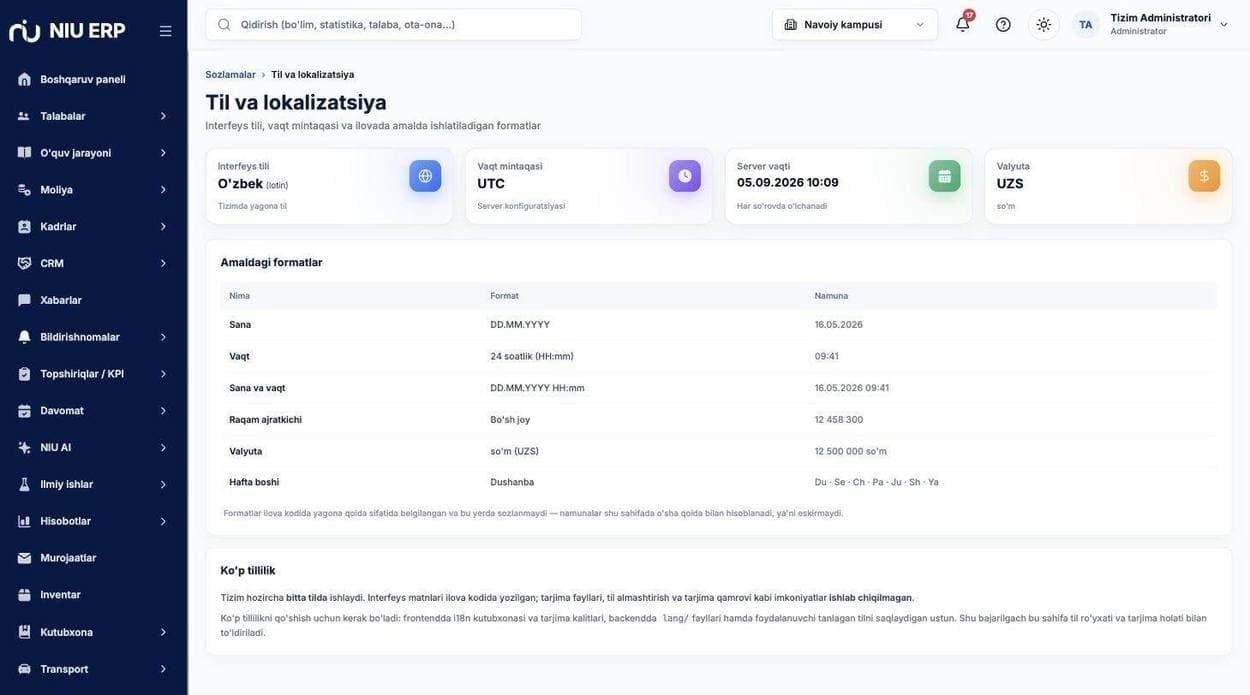Click the currency icon in Valyuta card
The width and height of the screenshot is (1250, 695).
(x=1205, y=176)
